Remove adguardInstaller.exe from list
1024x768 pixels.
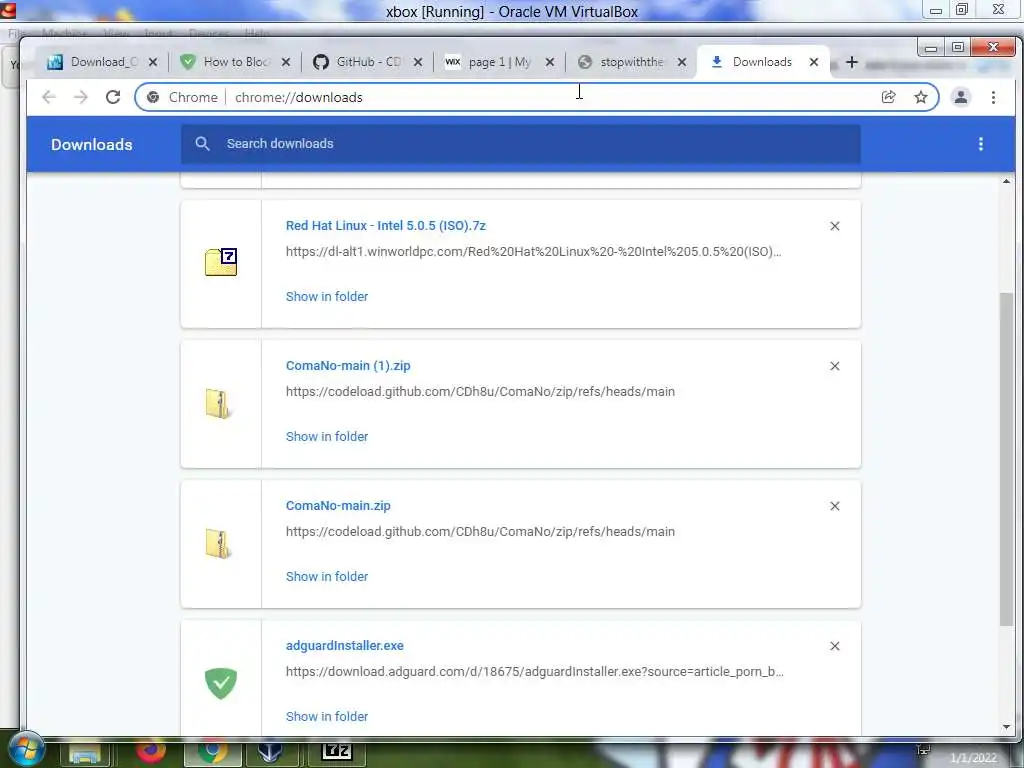[835, 646]
